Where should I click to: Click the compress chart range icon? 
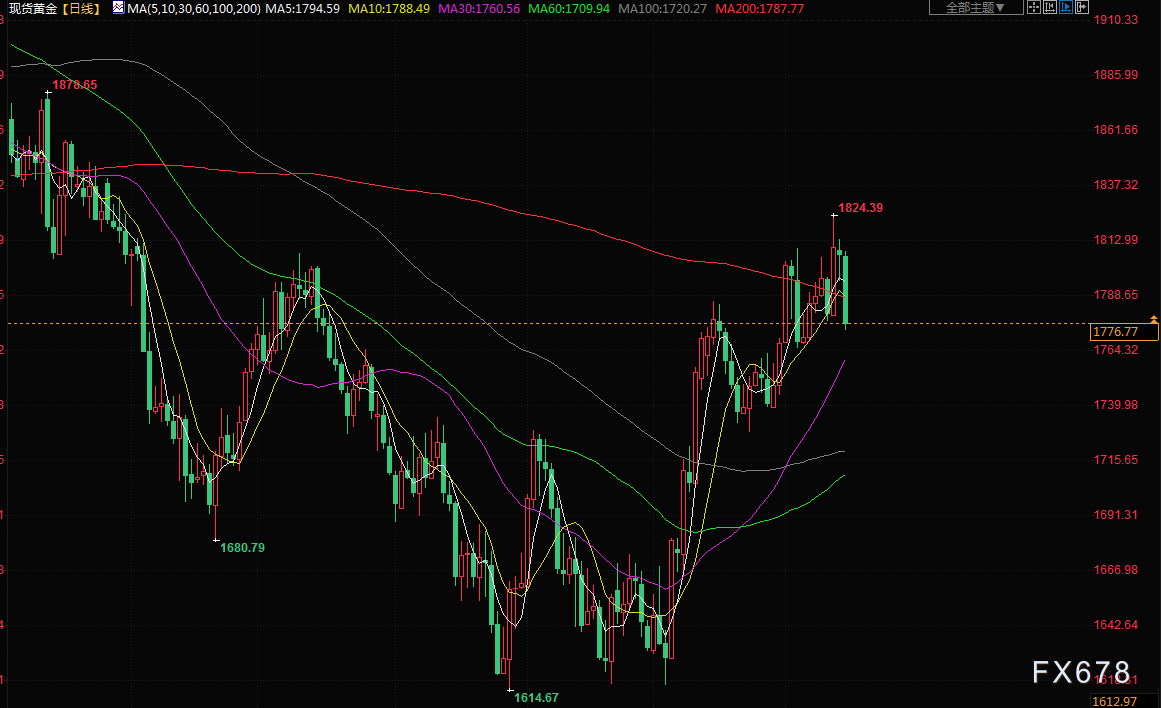[1050, 7]
